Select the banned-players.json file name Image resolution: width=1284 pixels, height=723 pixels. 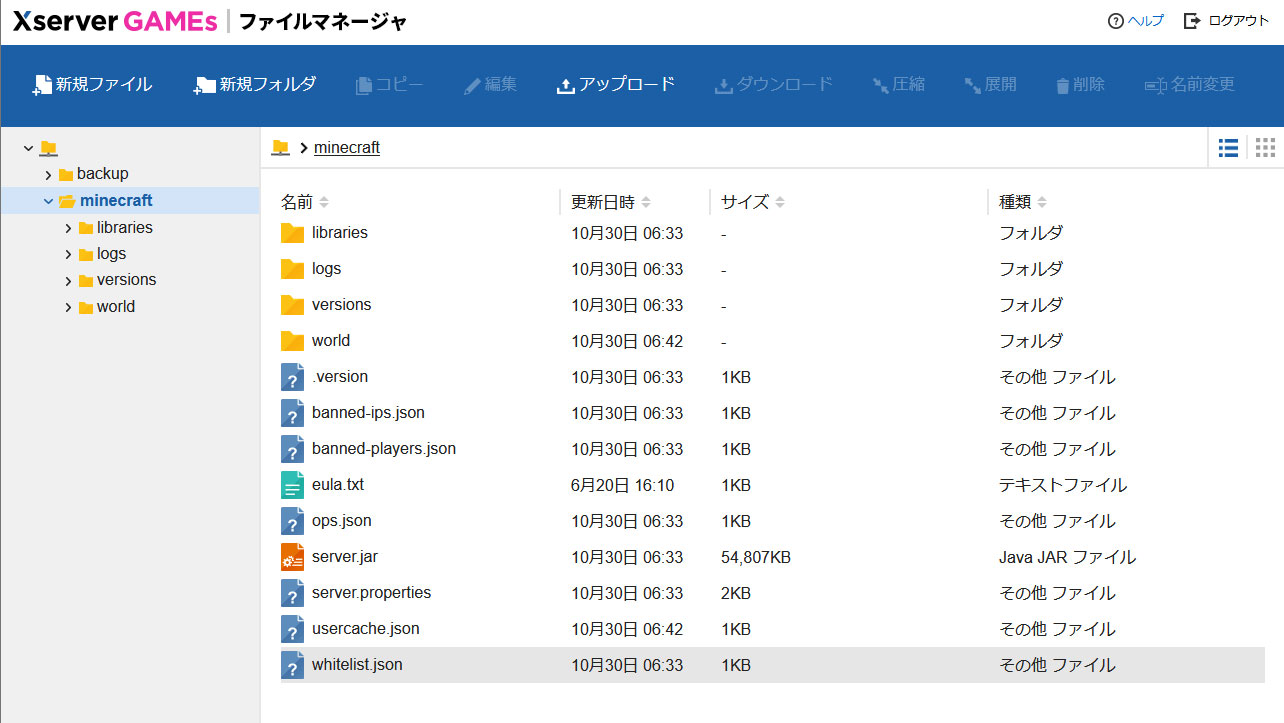tap(384, 449)
